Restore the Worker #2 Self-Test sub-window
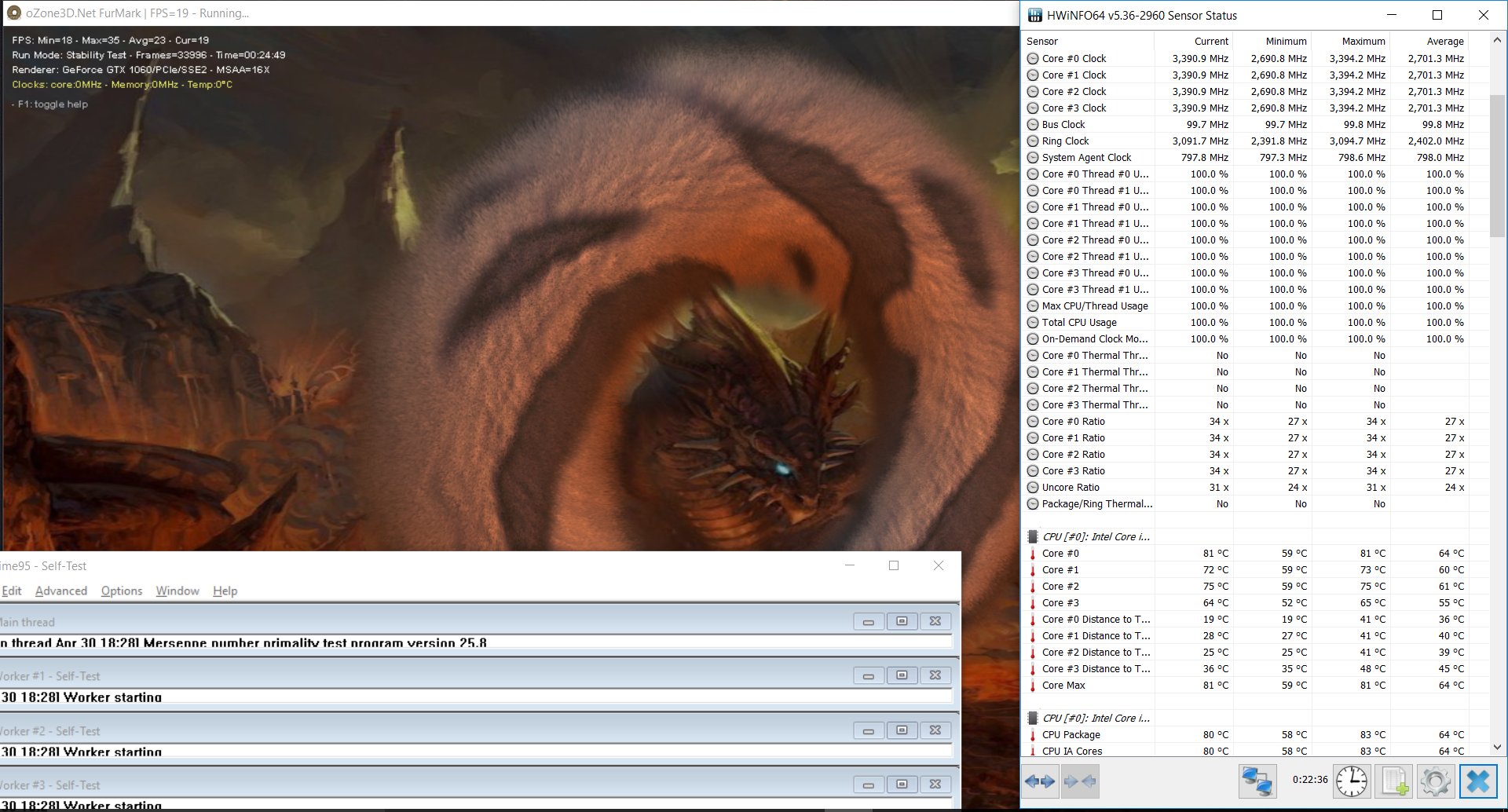The height and width of the screenshot is (812, 1508). (x=902, y=730)
